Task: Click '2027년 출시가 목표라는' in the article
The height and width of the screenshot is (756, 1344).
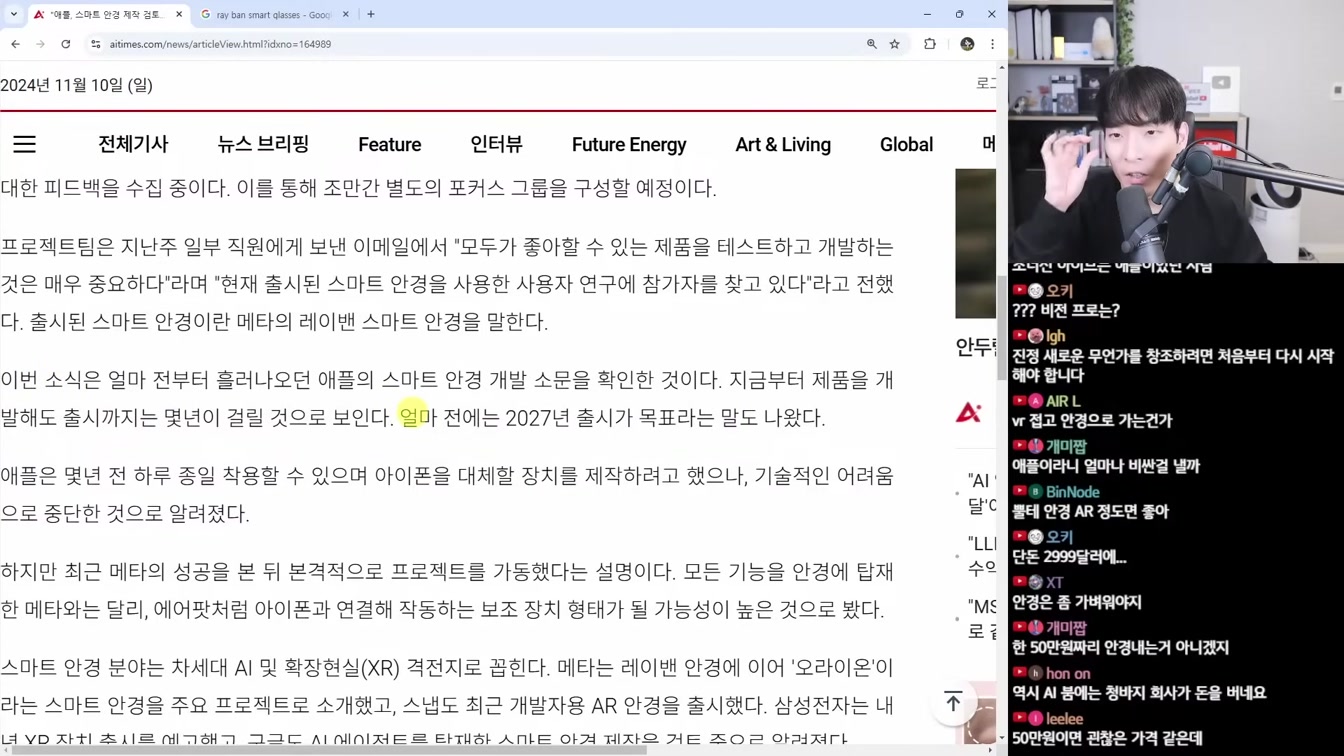Action: 611,418
